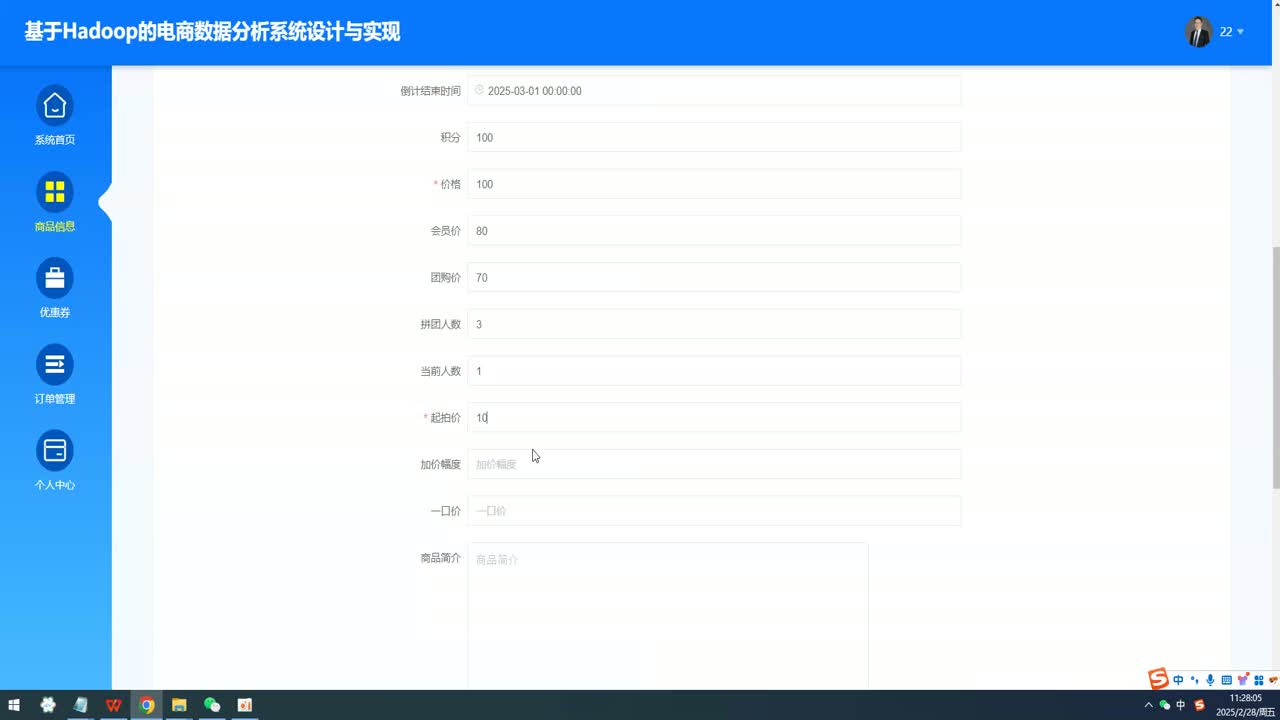Open the Sogou skin shirt icon
1280x720 pixels.
point(1243,680)
